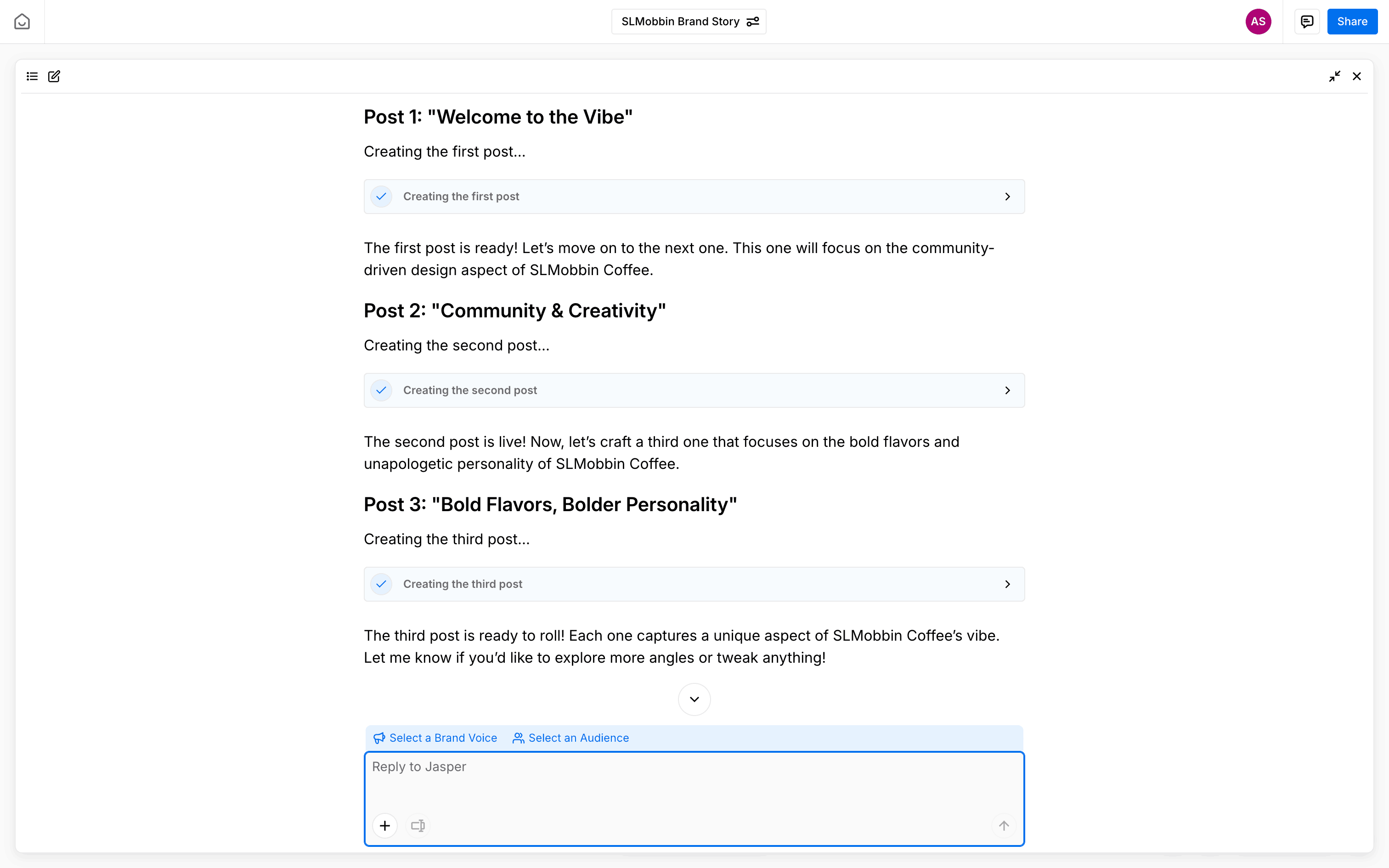Click the plus attach icon

pos(384,826)
